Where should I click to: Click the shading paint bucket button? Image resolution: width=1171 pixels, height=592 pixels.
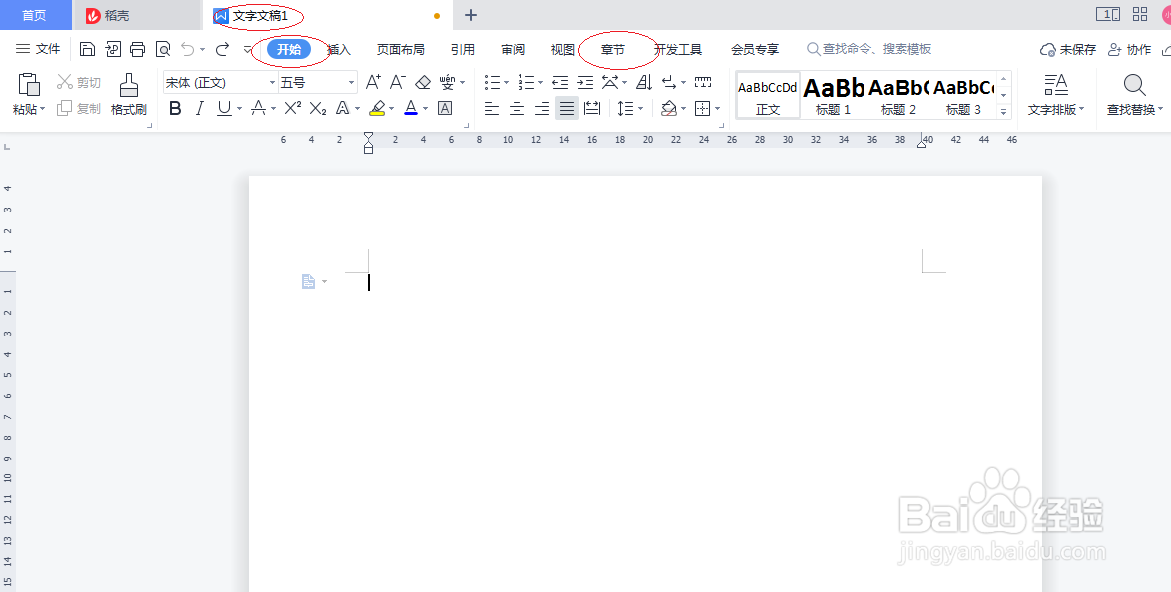668,109
